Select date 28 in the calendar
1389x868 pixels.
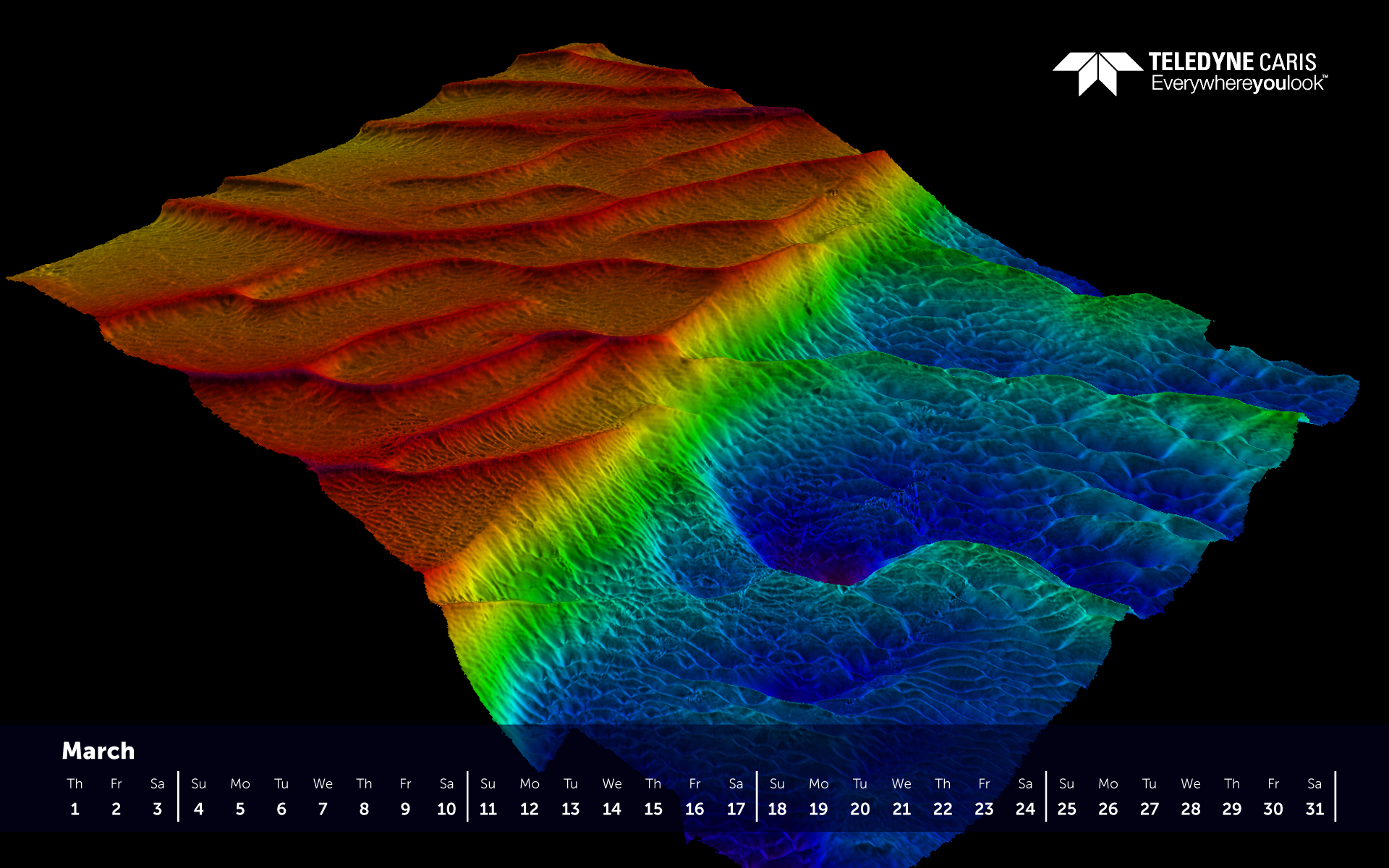[1191, 809]
